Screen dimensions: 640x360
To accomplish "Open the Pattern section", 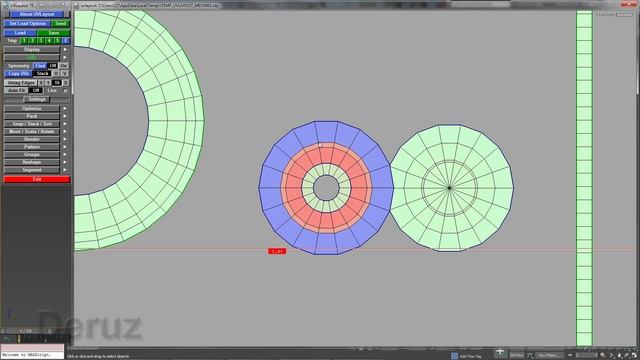I will coord(32,147).
